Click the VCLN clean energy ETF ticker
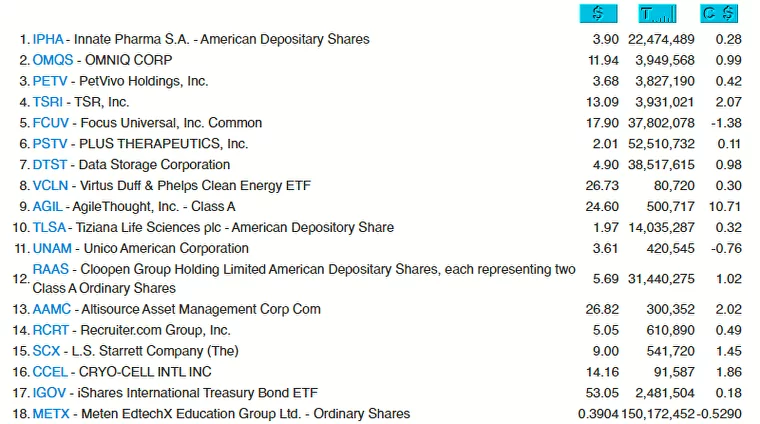760x424 pixels. pyautogui.click(x=50, y=186)
